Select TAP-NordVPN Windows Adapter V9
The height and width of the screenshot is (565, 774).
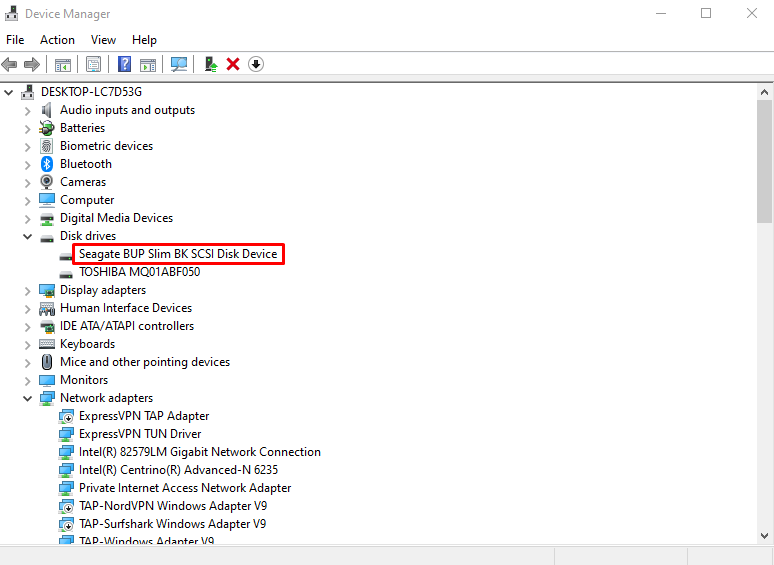click(173, 506)
